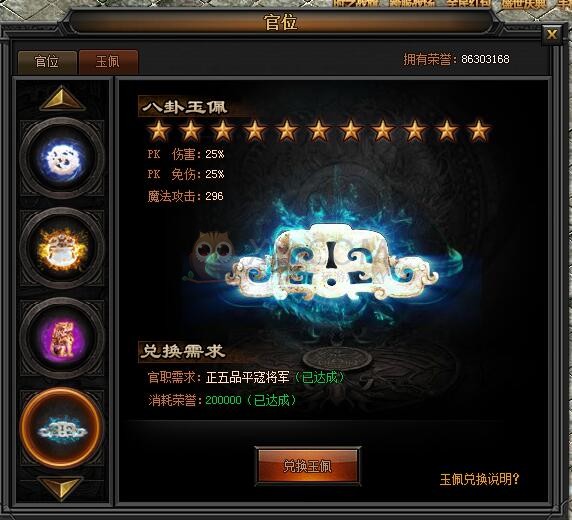
Task: Open the 玉佩 tab
Action: [x=108, y=61]
